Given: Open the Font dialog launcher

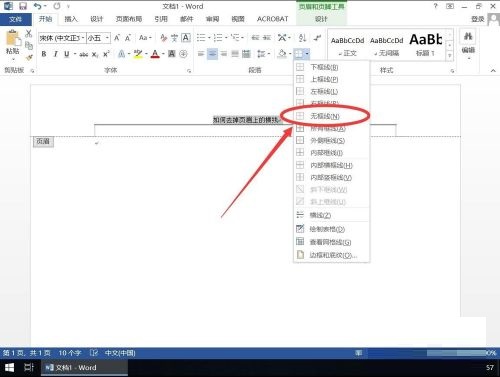Looking at the screenshot, I should pyautogui.click(x=189, y=71).
